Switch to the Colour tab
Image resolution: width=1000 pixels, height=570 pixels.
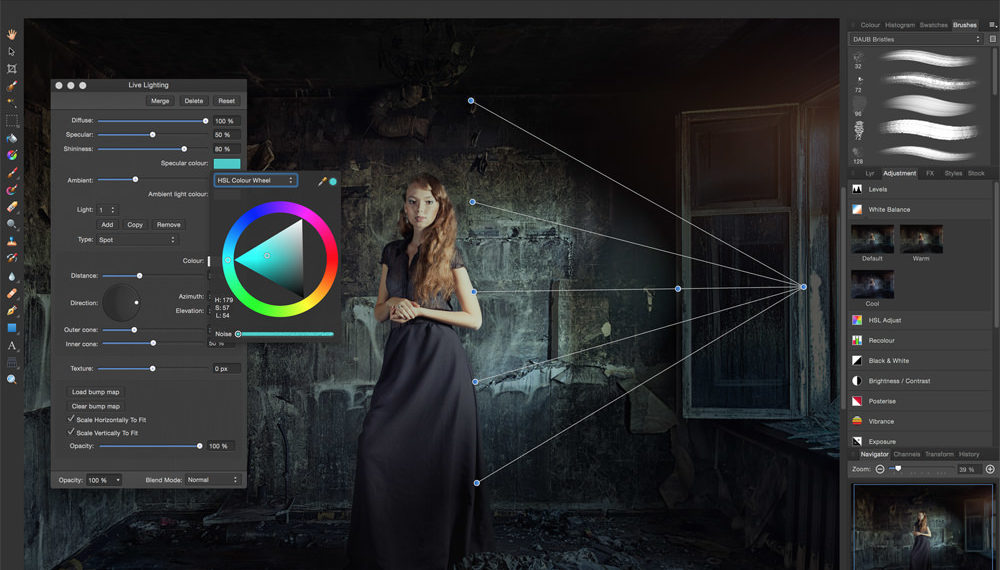[870, 25]
